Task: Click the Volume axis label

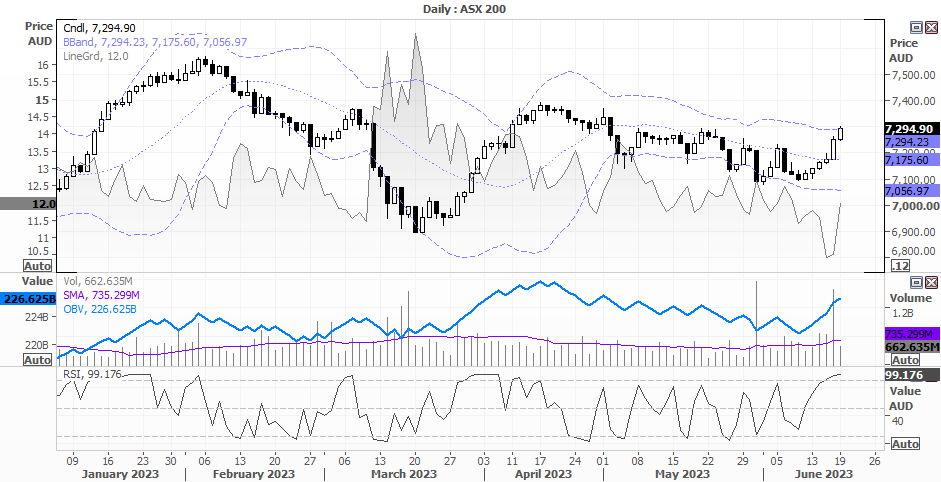Action: (x=910, y=298)
